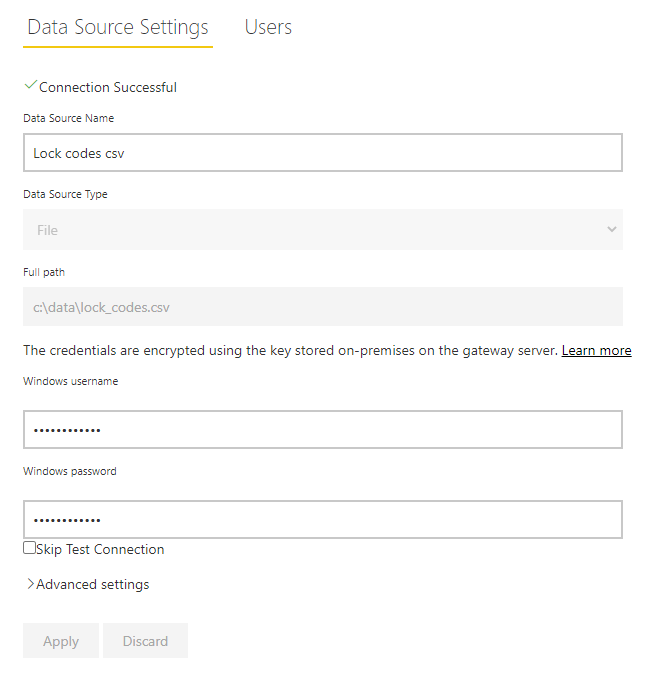
Task: Focus the Data Source Name field
Action: (x=322, y=153)
